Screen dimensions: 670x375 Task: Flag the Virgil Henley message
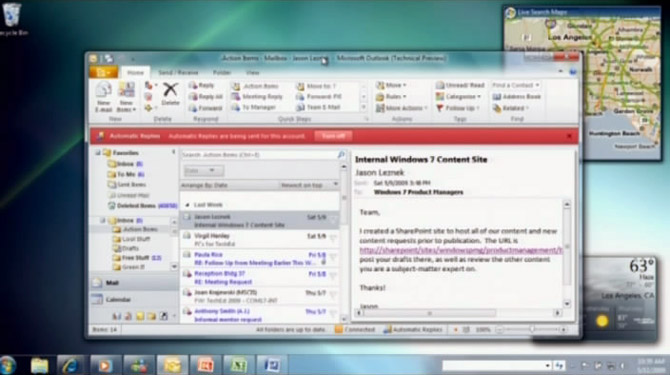332,237
